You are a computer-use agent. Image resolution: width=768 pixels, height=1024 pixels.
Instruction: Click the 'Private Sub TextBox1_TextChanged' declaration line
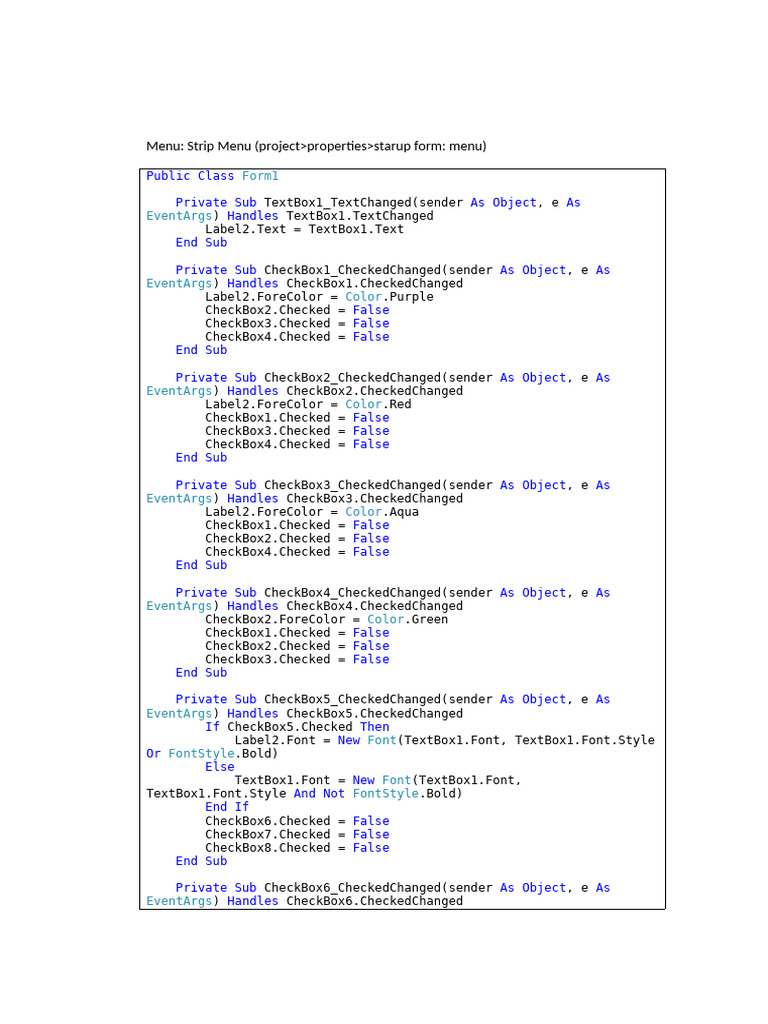pyautogui.click(x=378, y=203)
